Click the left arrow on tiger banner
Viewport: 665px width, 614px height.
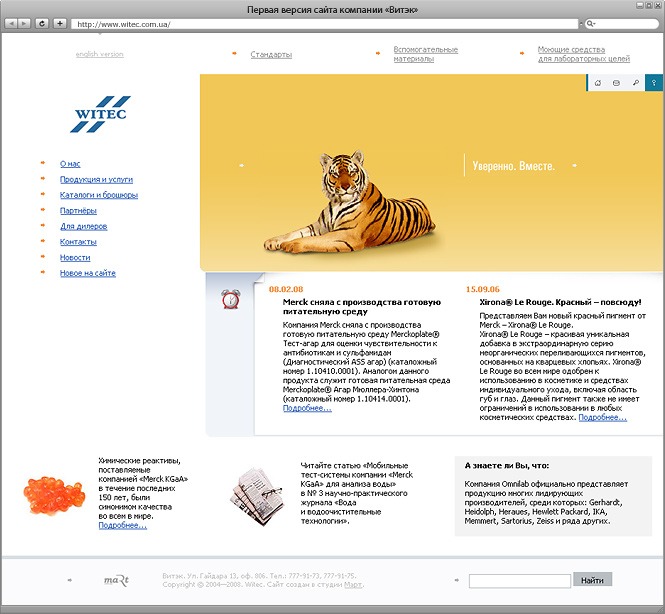(241, 165)
